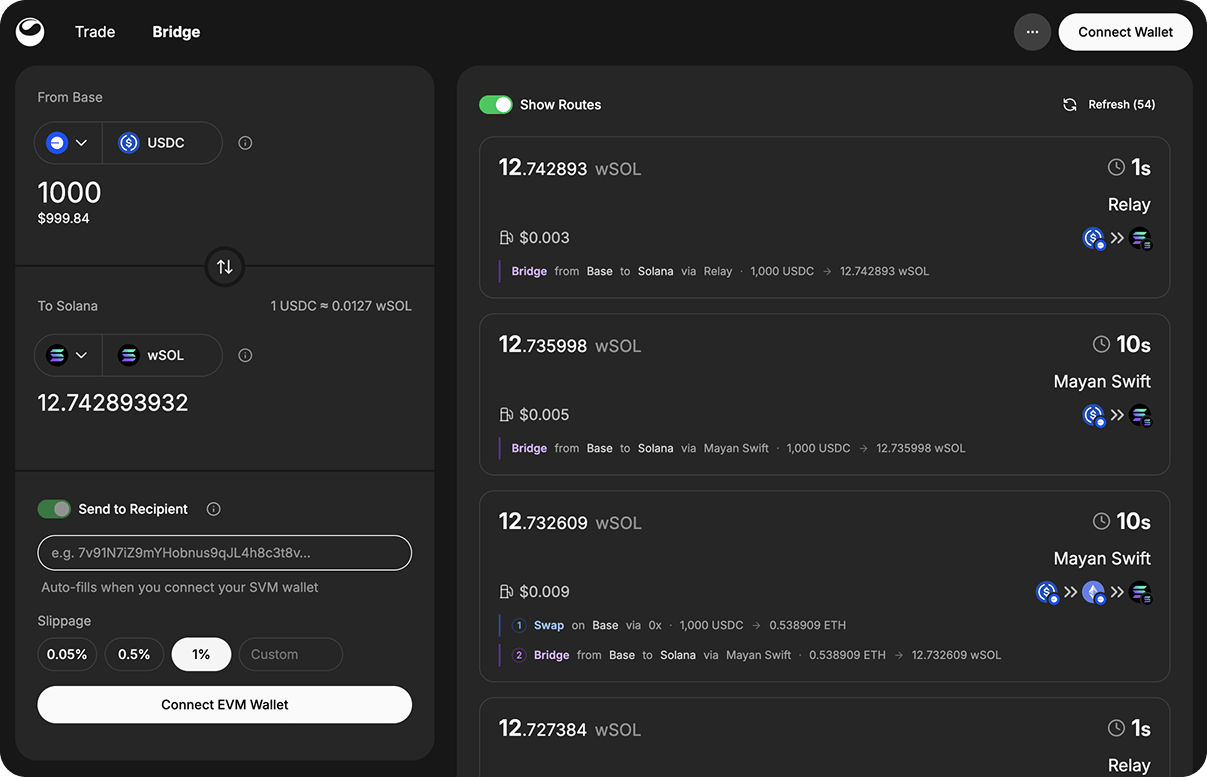
Task: Click the Mayan Swift label in $0.005 route
Action: tap(1102, 381)
